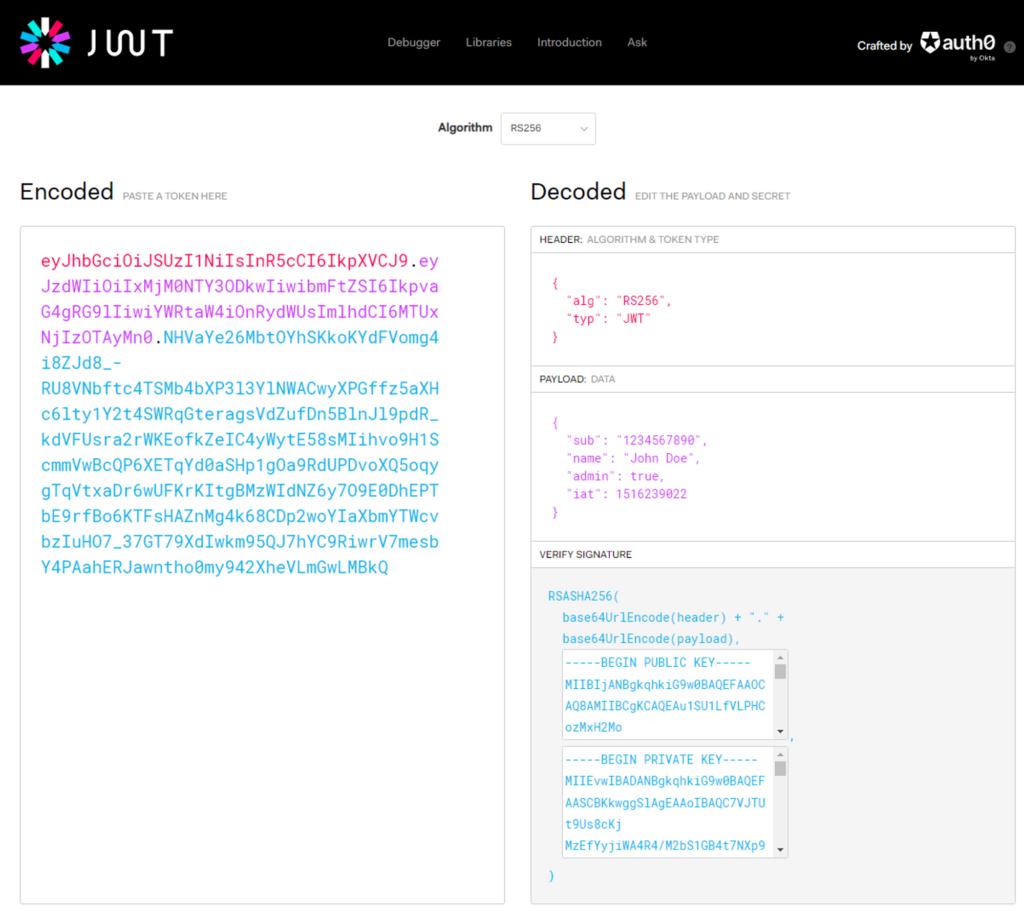The image size is (1024, 911).
Task: Click the public key scrollbar thumb
Action: [781, 672]
